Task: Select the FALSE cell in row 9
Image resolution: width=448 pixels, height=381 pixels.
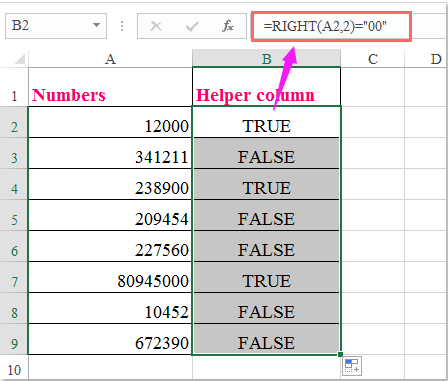Action: (266, 339)
